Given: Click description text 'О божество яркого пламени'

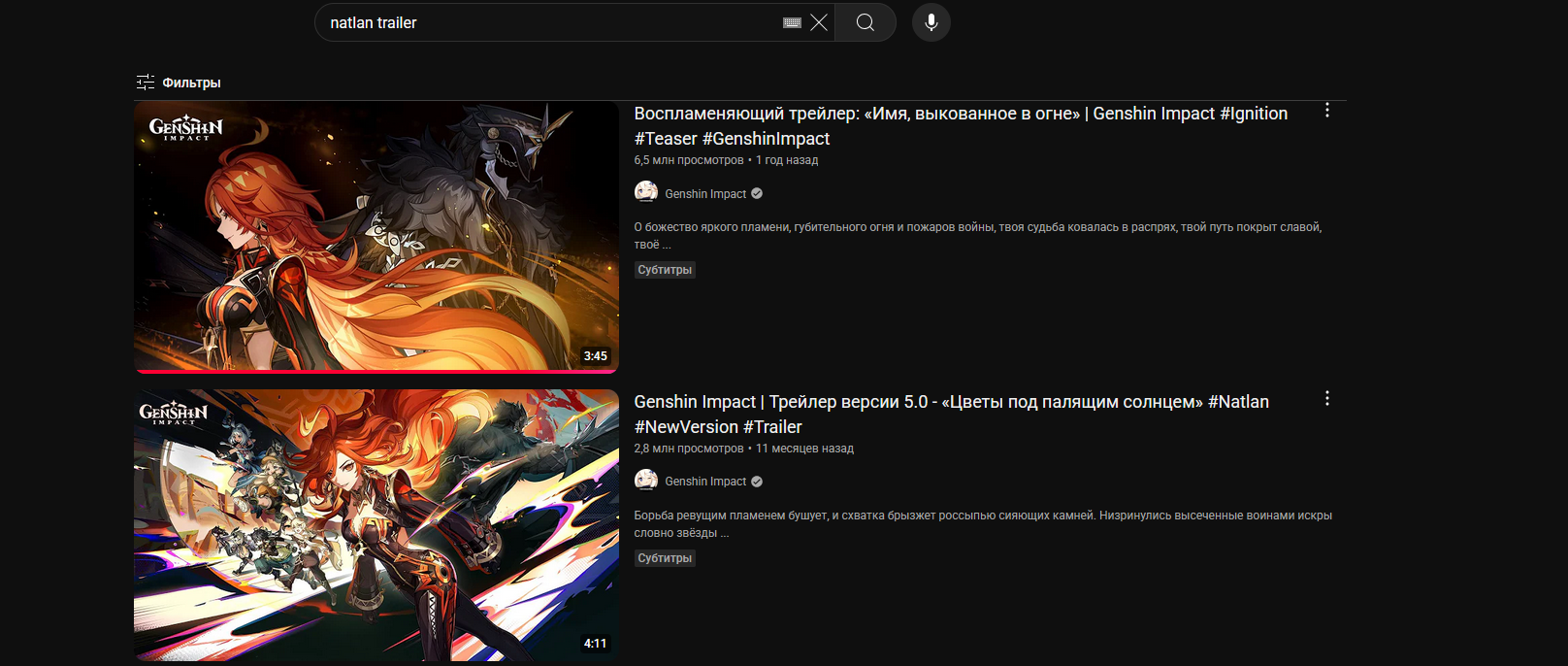Looking at the screenshot, I should tap(978, 236).
